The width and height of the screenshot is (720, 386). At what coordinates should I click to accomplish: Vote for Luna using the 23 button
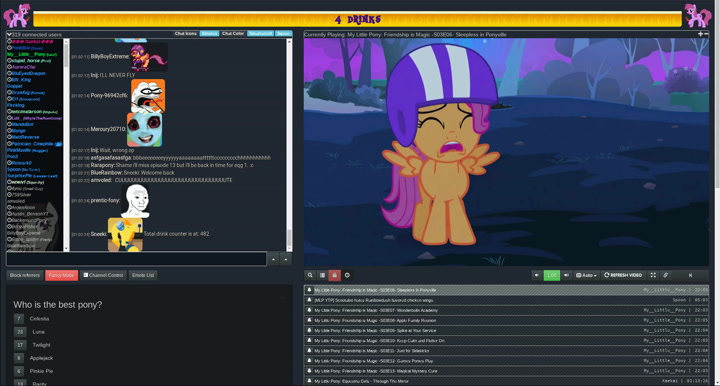(20, 331)
